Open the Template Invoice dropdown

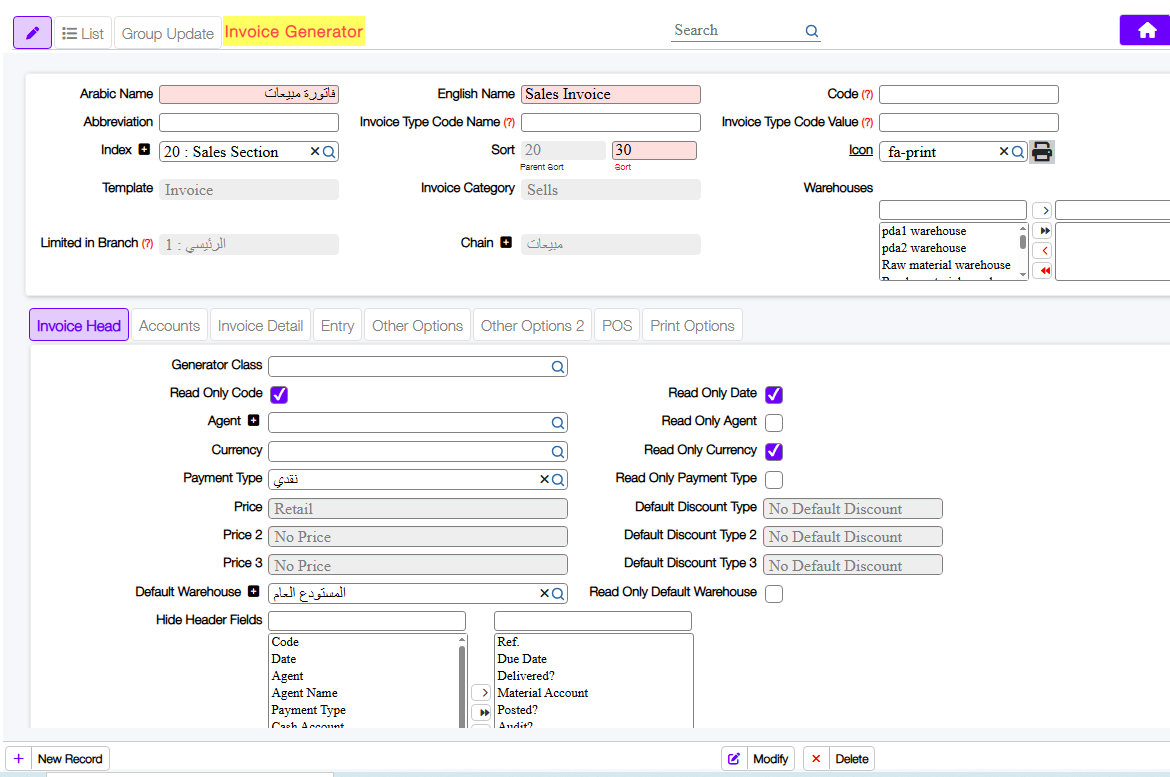pyautogui.click(x=249, y=190)
